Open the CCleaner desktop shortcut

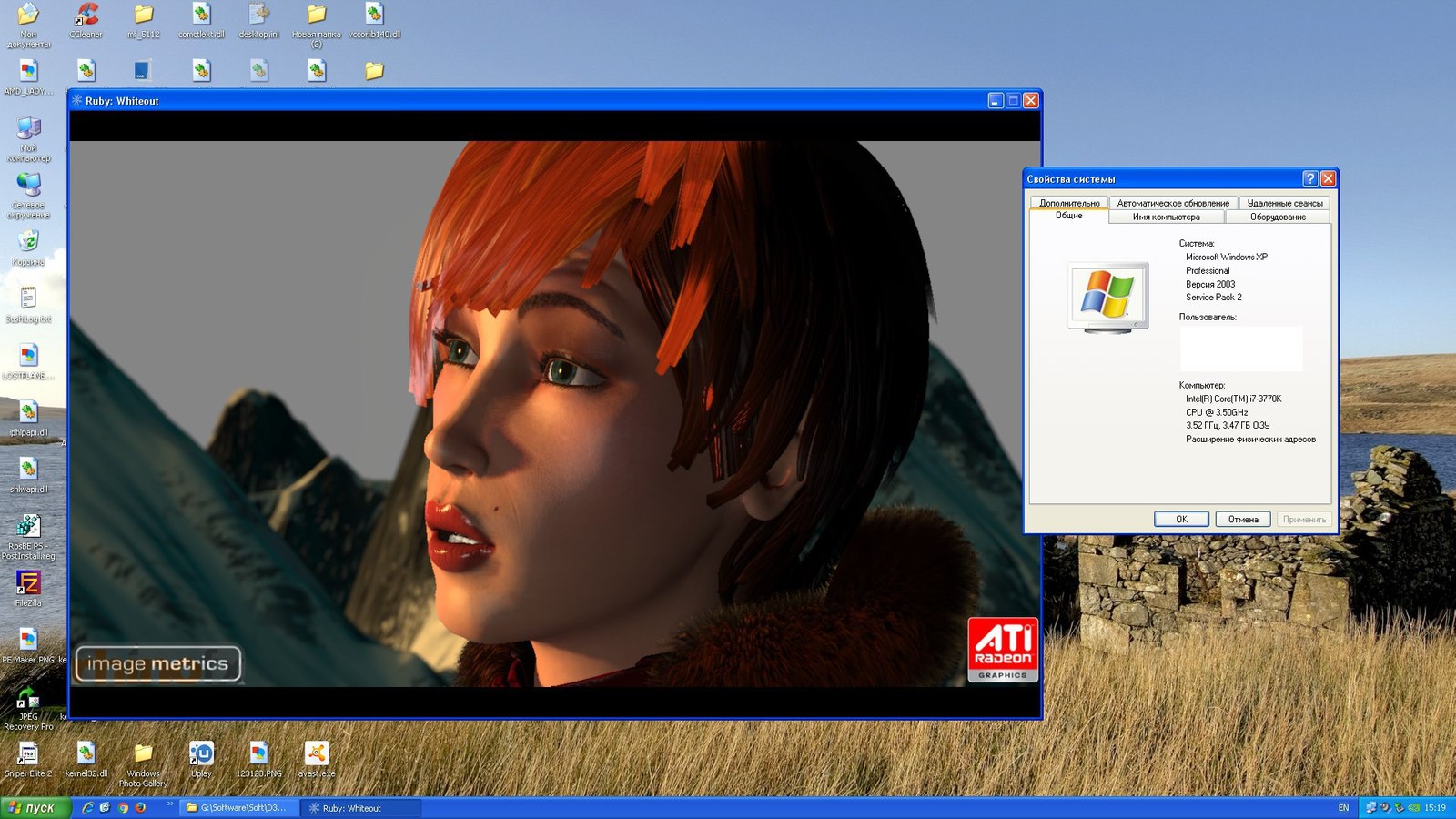coord(86,16)
